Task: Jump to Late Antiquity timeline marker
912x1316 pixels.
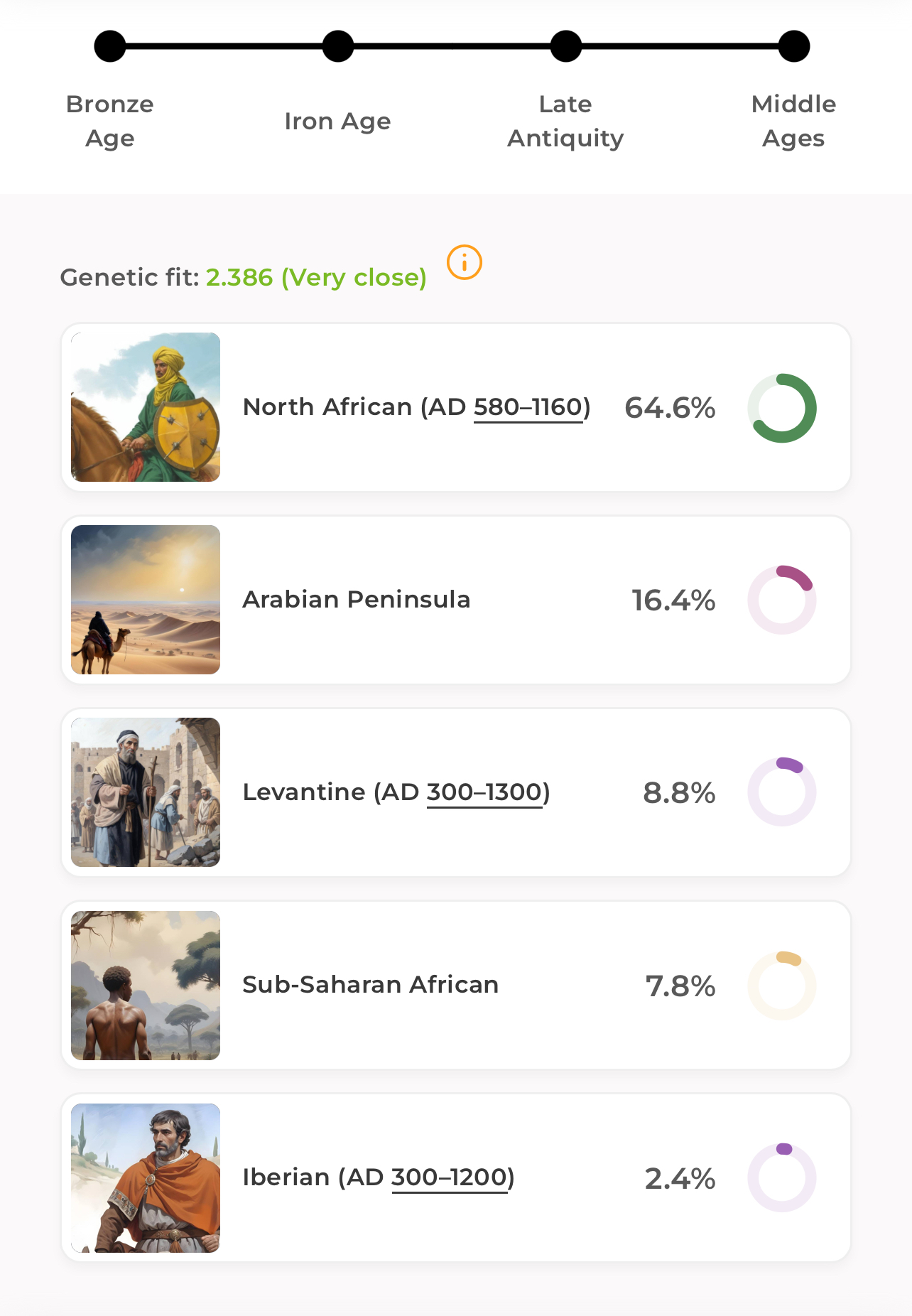Action: click(566, 47)
